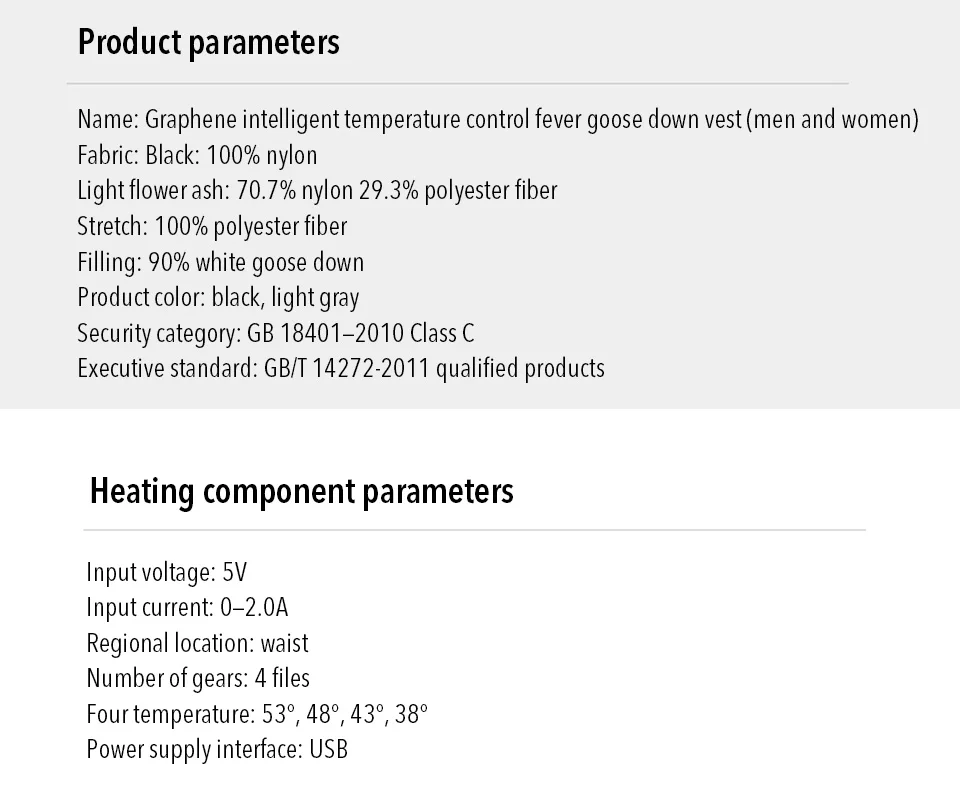Click the "Executive standard" line
Viewport: 960px width, 792px height.
coord(340,368)
